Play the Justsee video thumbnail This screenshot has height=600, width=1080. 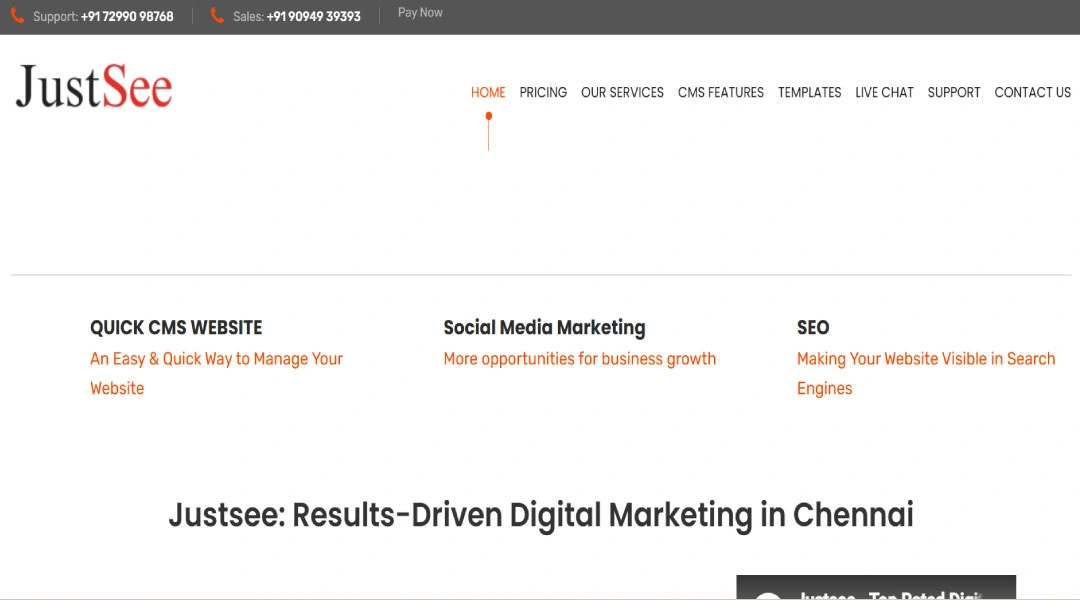pos(875,589)
